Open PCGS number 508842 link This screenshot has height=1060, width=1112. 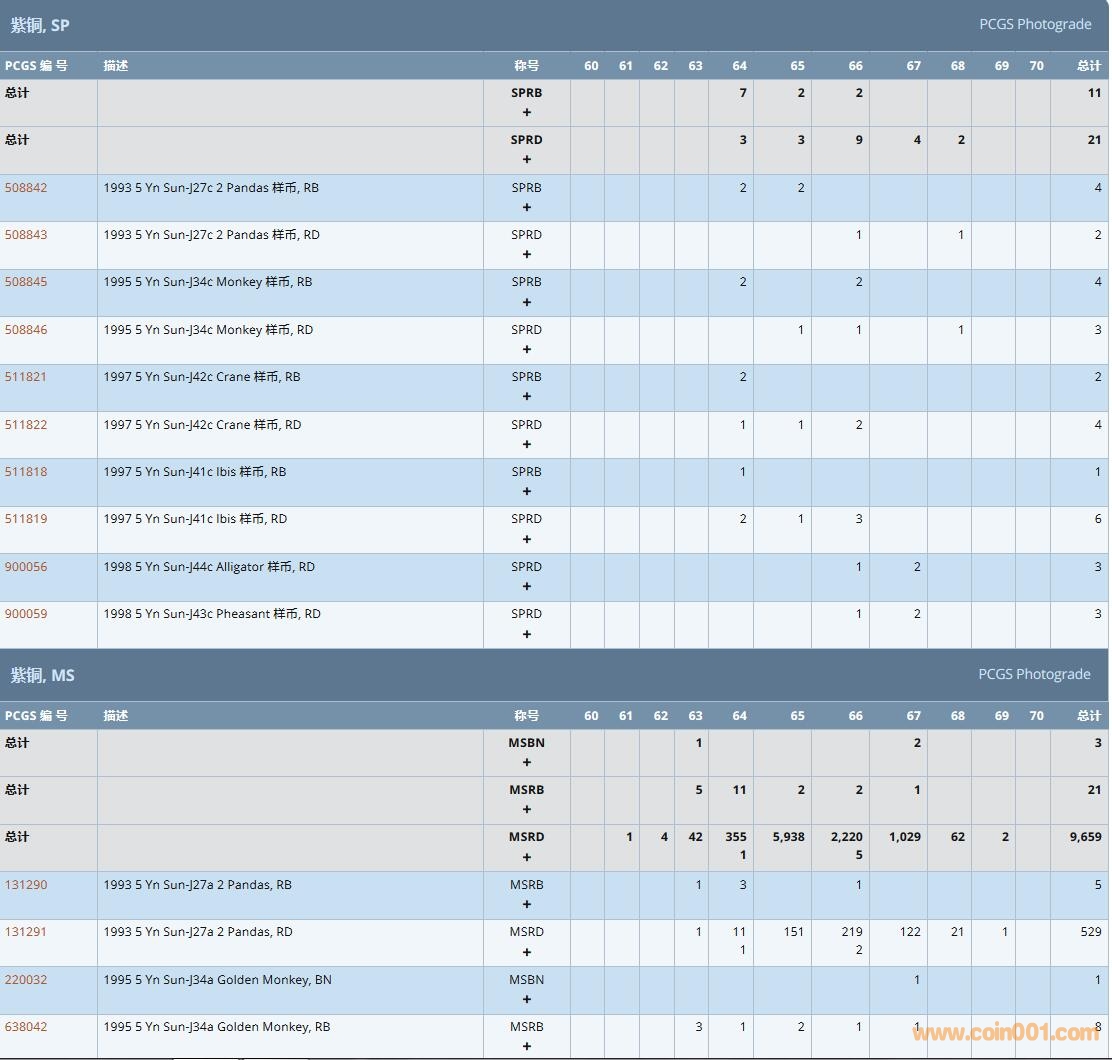[x=26, y=188]
